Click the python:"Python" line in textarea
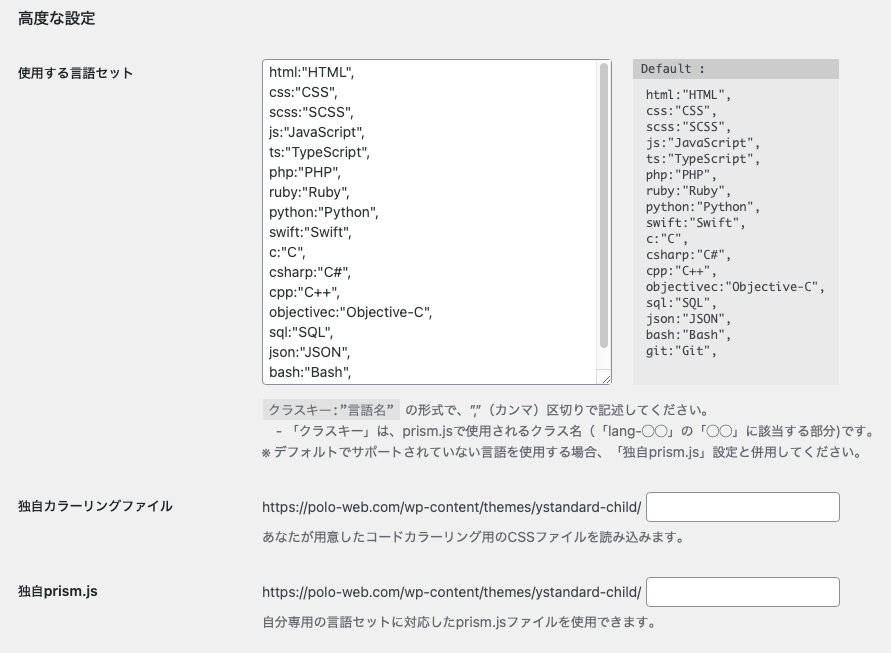 [324, 212]
